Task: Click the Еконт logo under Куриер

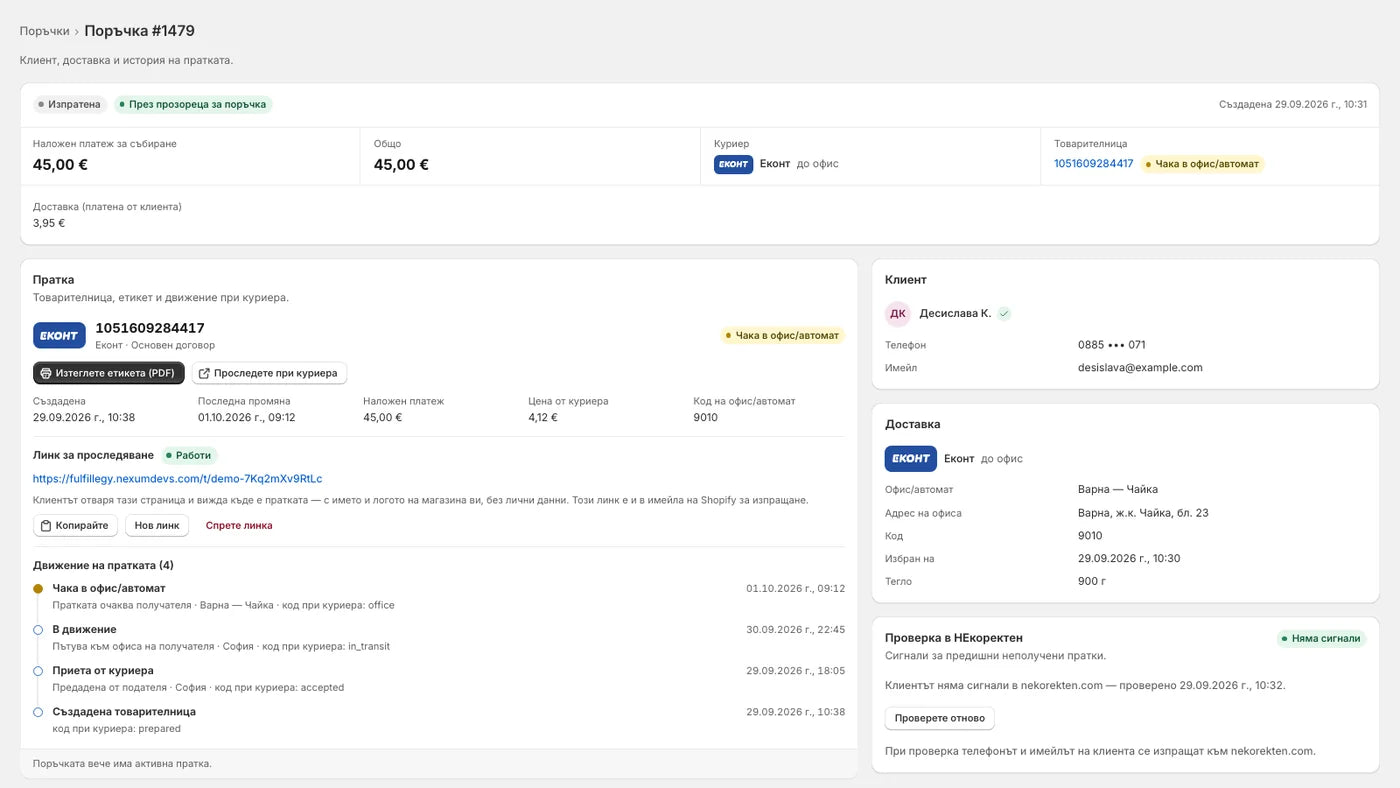Action: pyautogui.click(x=733, y=164)
